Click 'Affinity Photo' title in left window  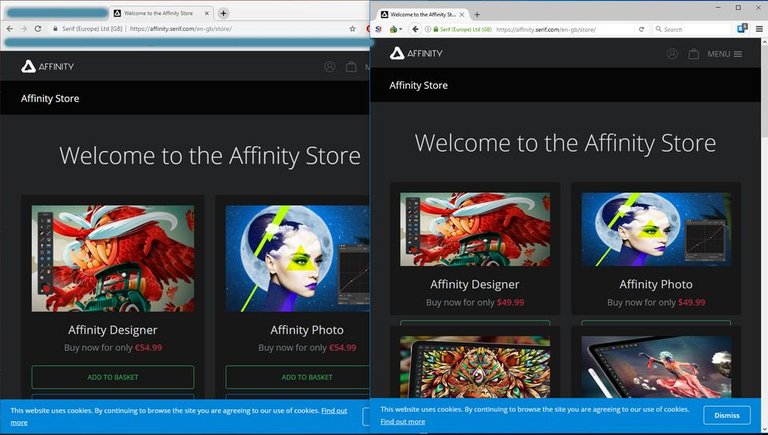(x=307, y=330)
